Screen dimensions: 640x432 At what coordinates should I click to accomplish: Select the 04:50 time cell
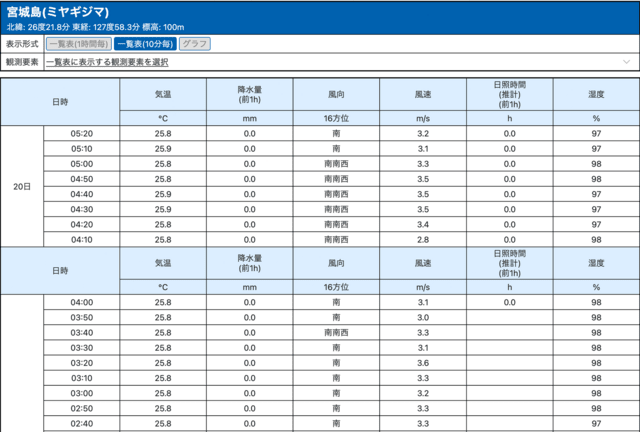[x=82, y=179]
